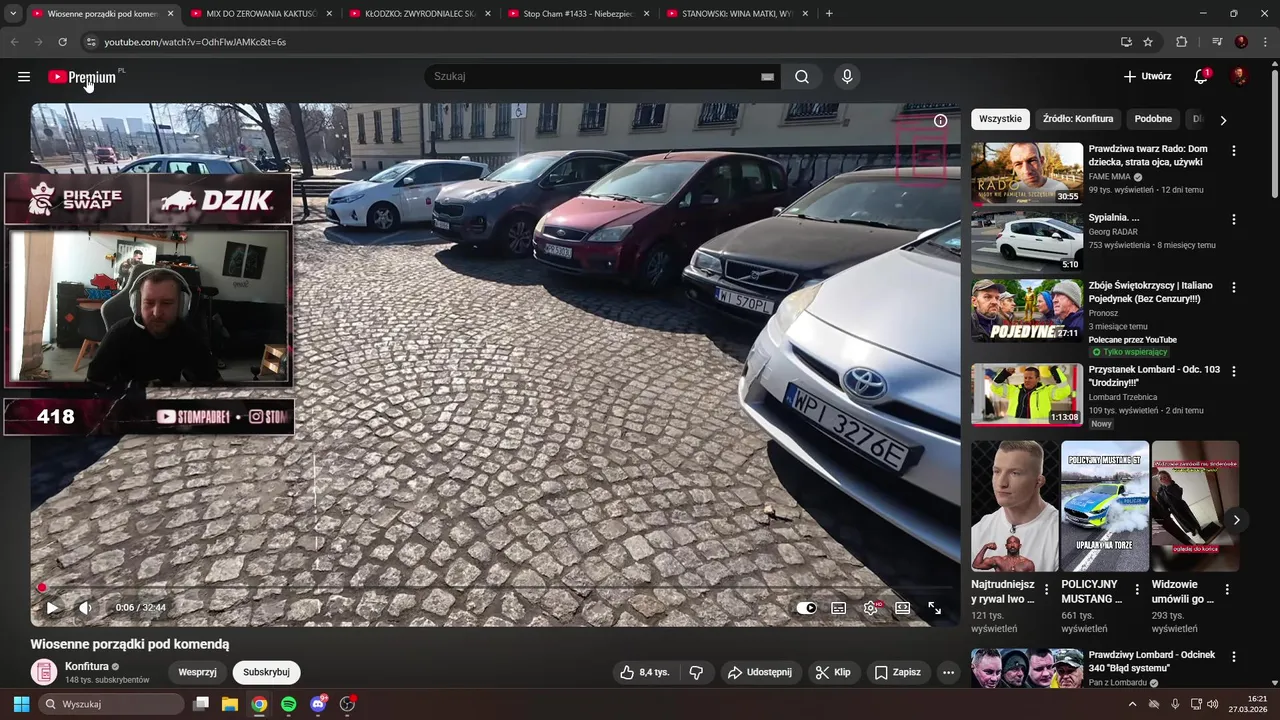
Task: Mute the video volume
Action: [86, 608]
